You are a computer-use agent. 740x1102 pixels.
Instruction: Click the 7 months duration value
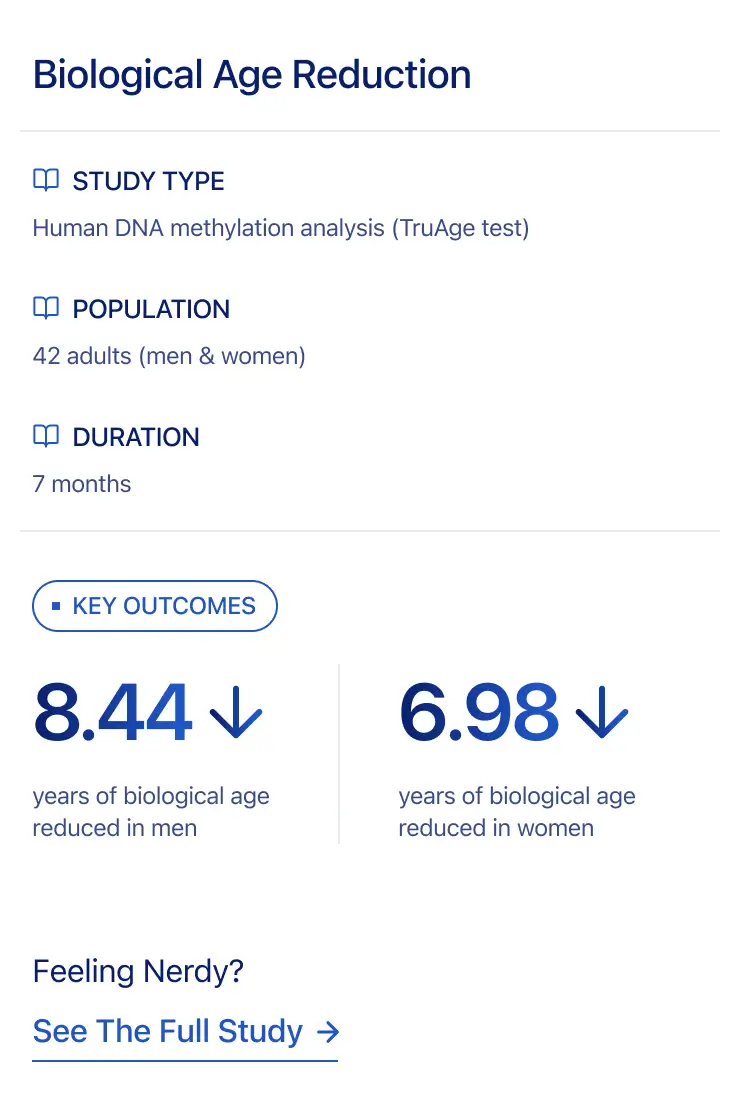(x=82, y=484)
